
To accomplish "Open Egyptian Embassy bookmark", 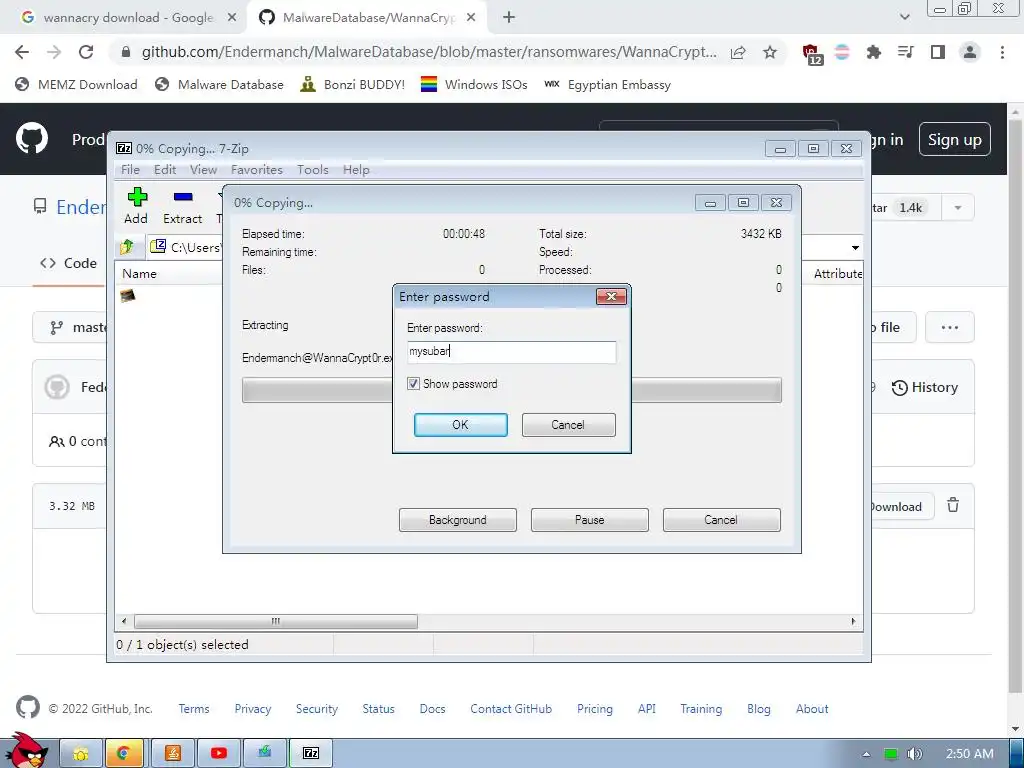I will 607,84.
